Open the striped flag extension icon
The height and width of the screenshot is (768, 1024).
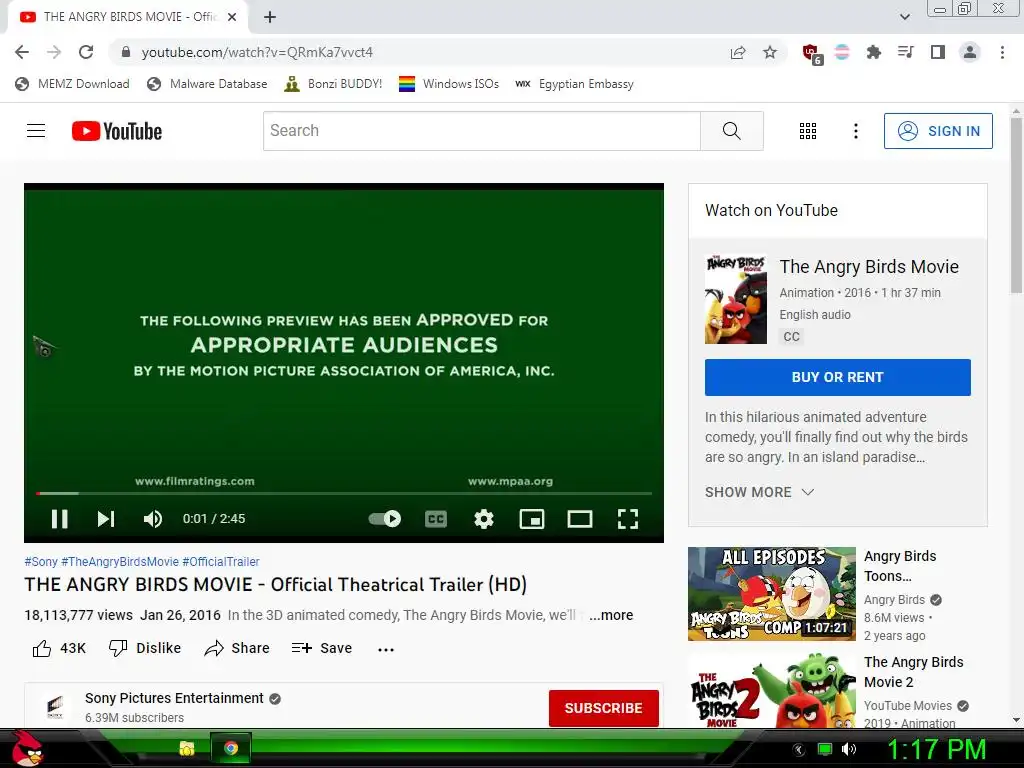[x=842, y=52]
